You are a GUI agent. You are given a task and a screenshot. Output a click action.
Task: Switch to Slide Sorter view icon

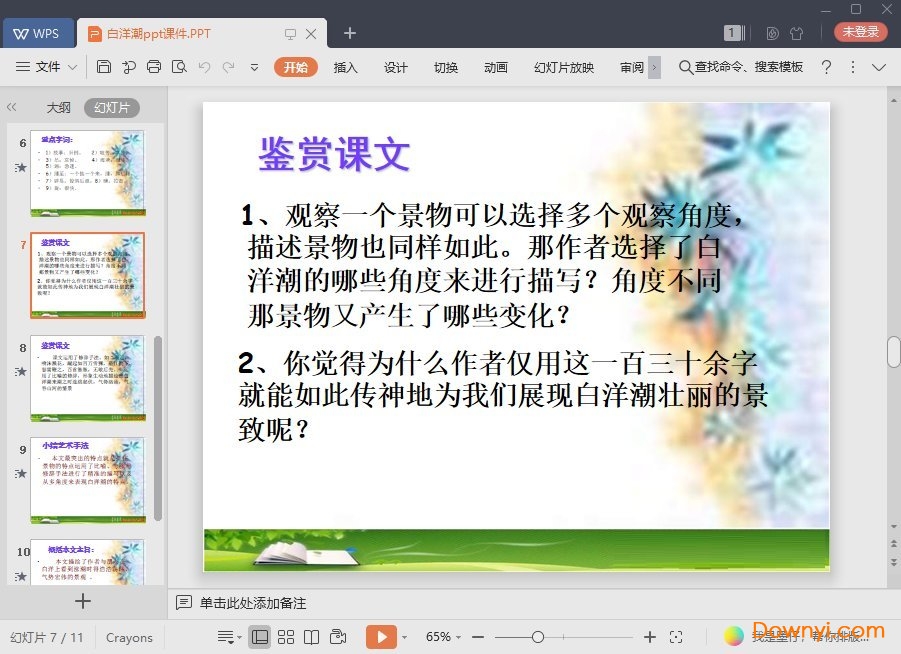[x=286, y=637]
